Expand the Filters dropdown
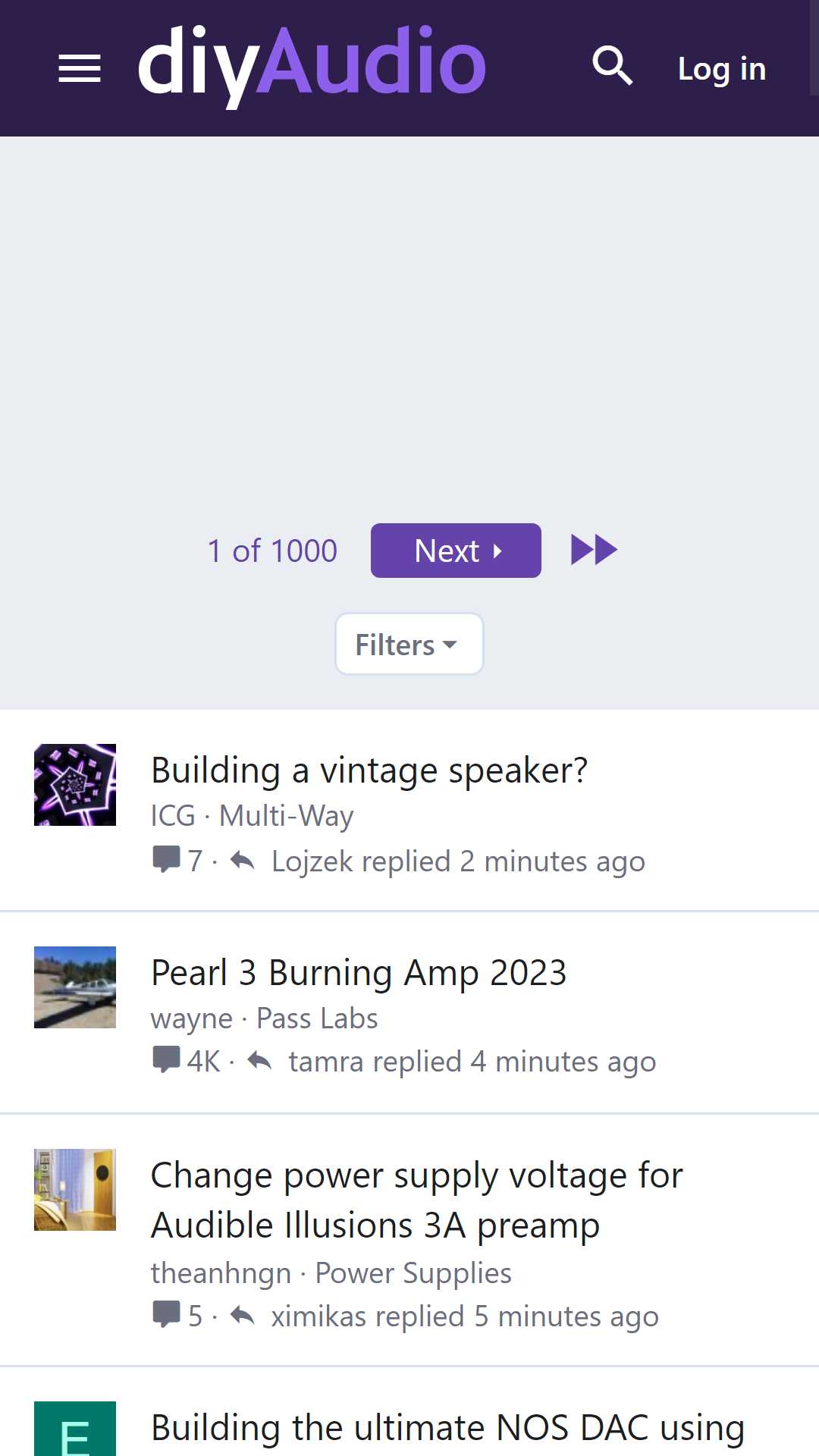The height and width of the screenshot is (1456, 819). 409,644
